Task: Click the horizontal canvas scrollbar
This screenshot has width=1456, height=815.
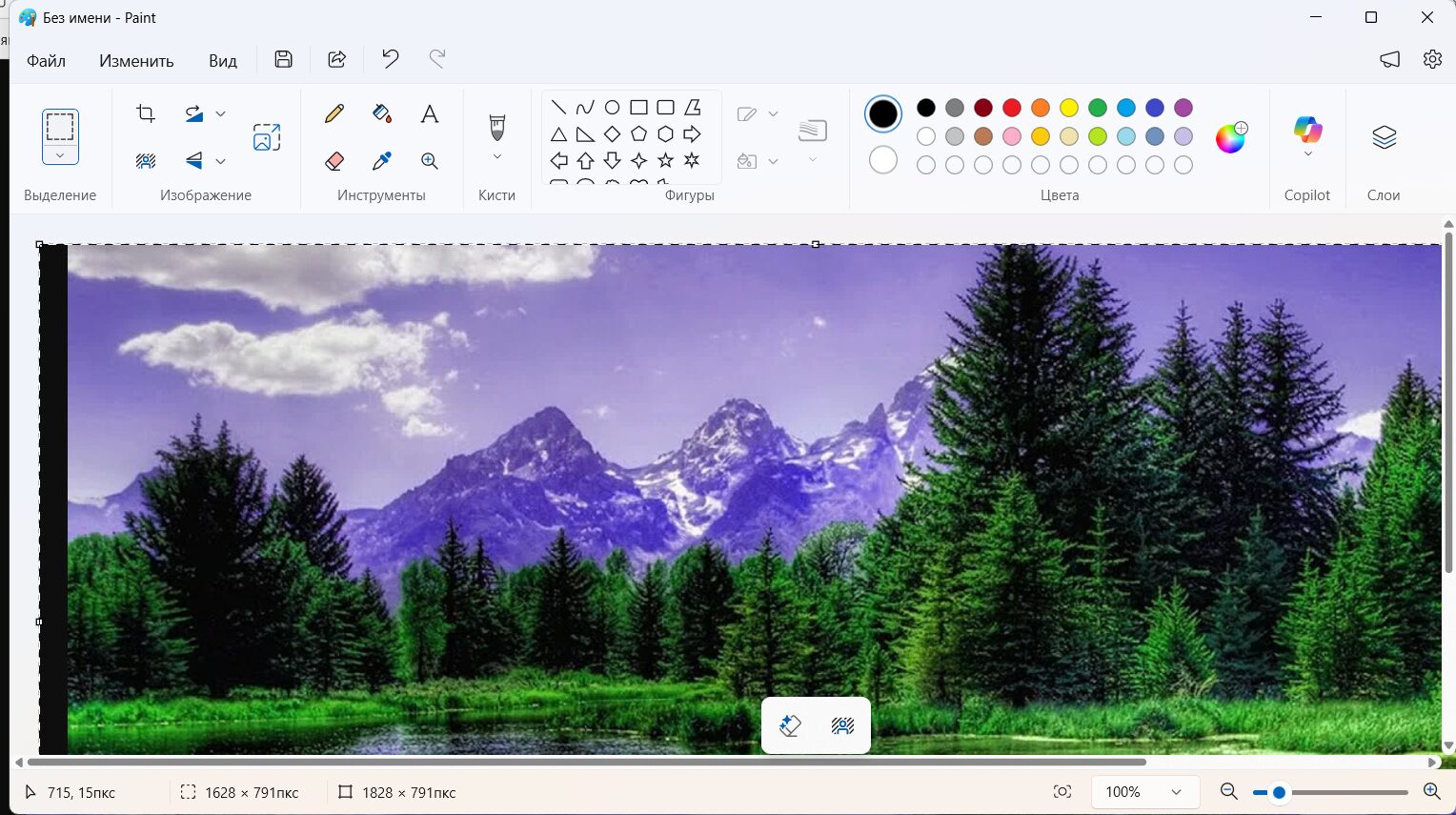Action: [586, 763]
